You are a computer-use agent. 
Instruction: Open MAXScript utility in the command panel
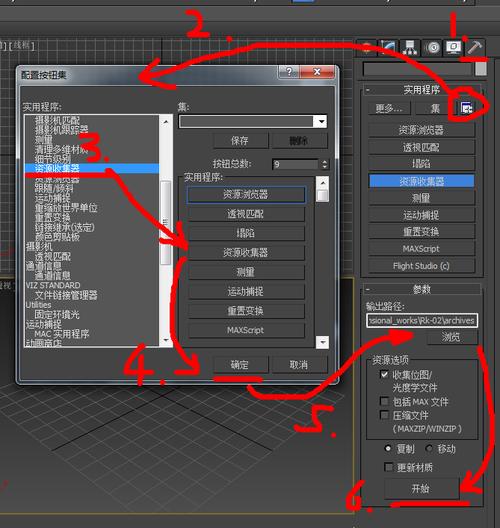(422, 249)
